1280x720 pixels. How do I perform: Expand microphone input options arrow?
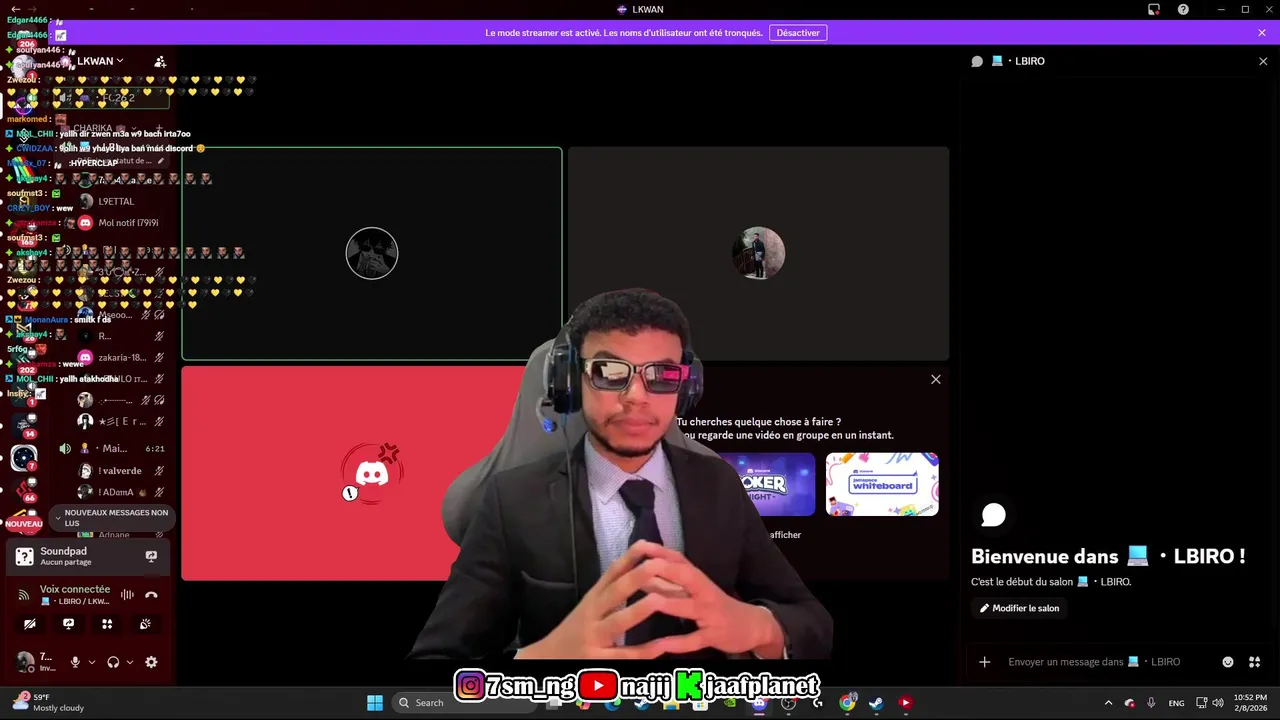click(x=92, y=662)
